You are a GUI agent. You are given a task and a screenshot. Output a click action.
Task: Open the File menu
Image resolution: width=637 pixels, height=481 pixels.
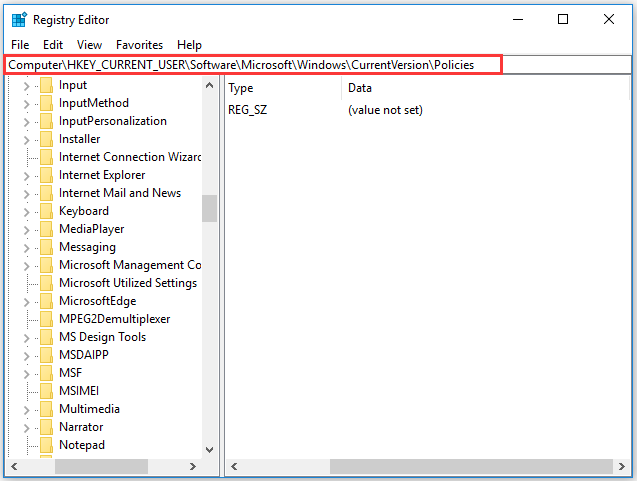(x=20, y=45)
